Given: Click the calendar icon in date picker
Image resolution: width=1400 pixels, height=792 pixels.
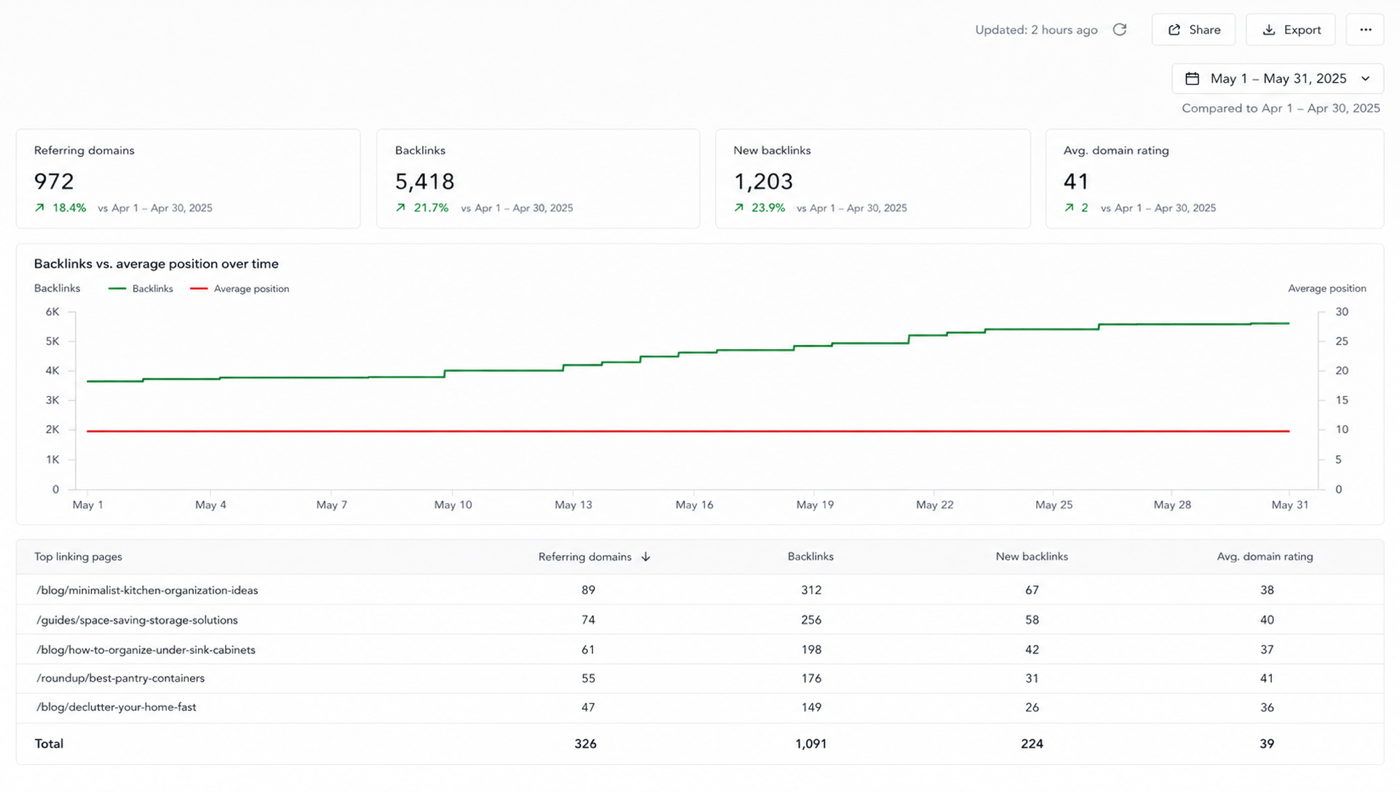Looking at the screenshot, I should pyautogui.click(x=1192, y=78).
